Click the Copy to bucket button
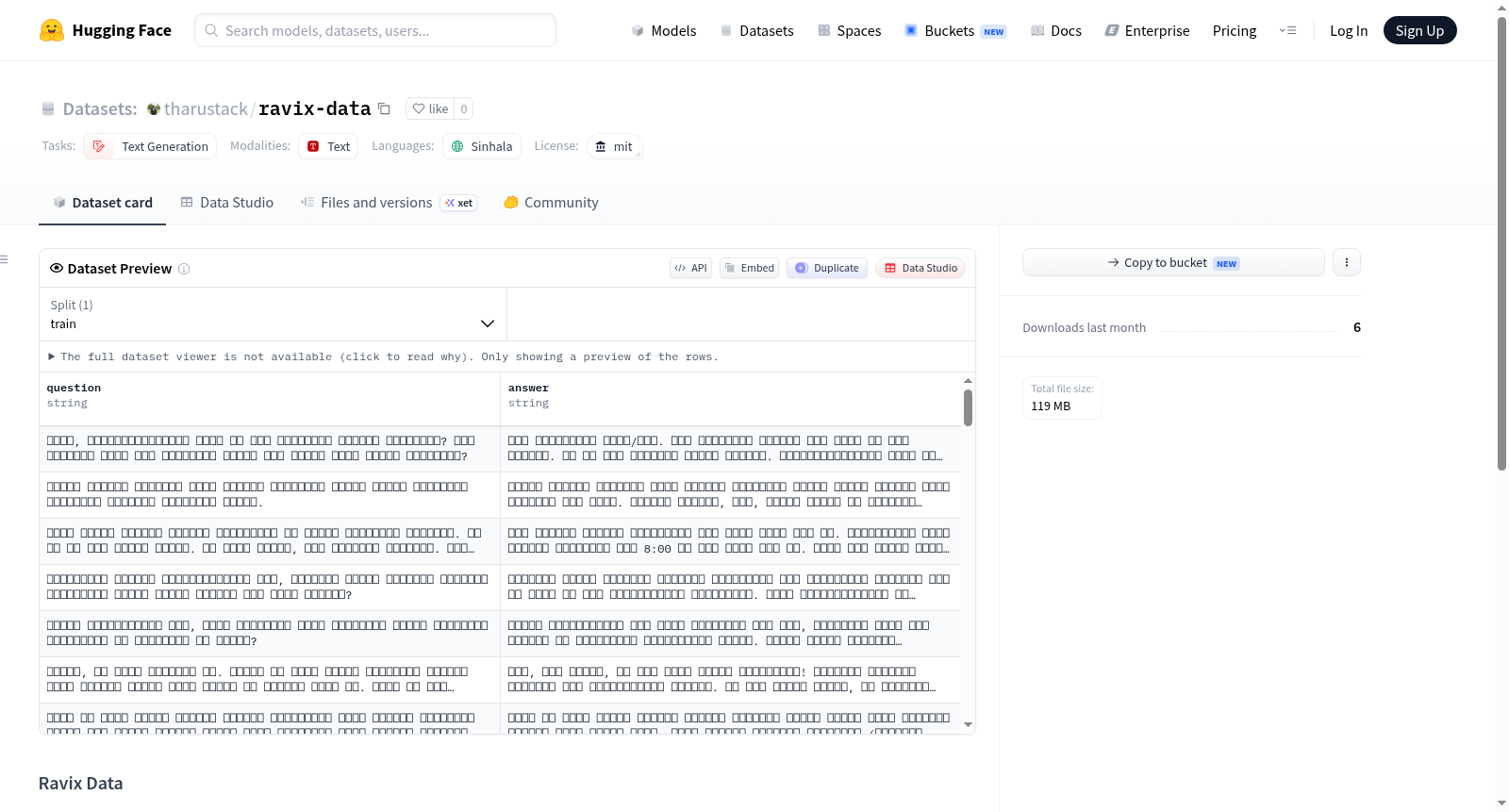Viewport: 1509px width, 812px height. 1173,262
